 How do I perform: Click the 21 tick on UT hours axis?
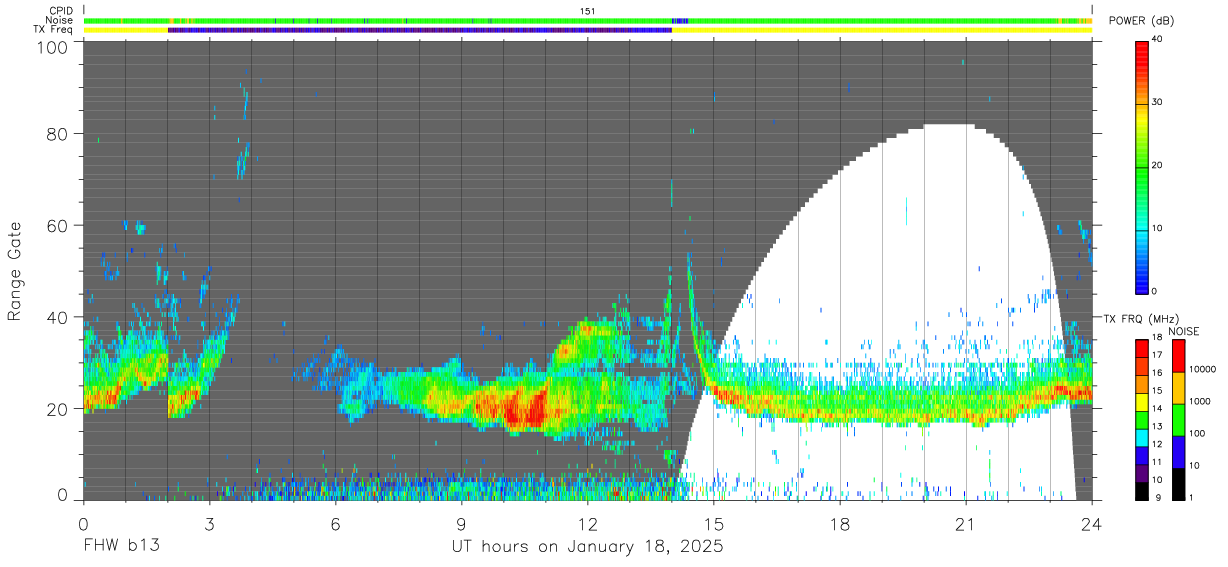(x=966, y=523)
